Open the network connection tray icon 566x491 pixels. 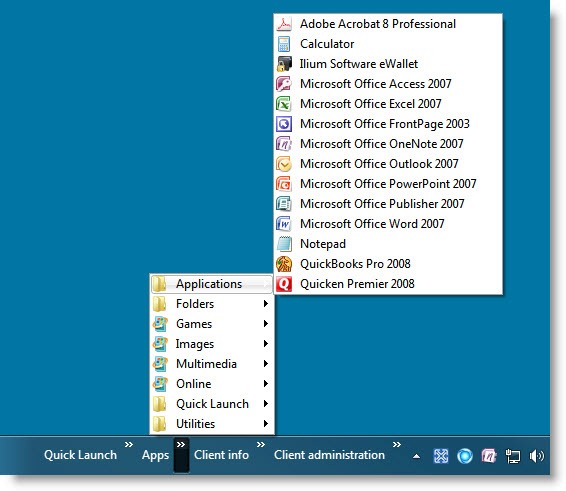tap(513, 456)
